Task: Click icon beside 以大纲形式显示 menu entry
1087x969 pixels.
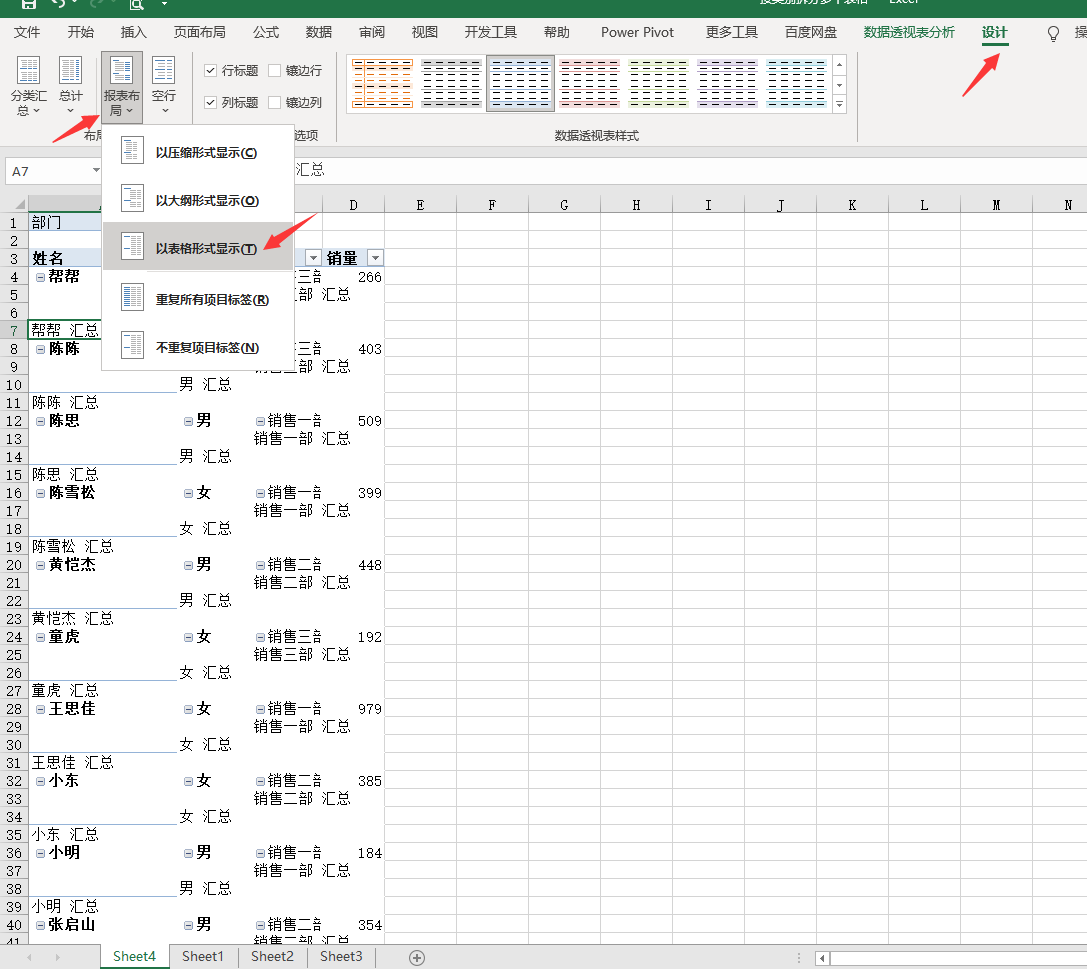Action: pyautogui.click(x=132, y=198)
